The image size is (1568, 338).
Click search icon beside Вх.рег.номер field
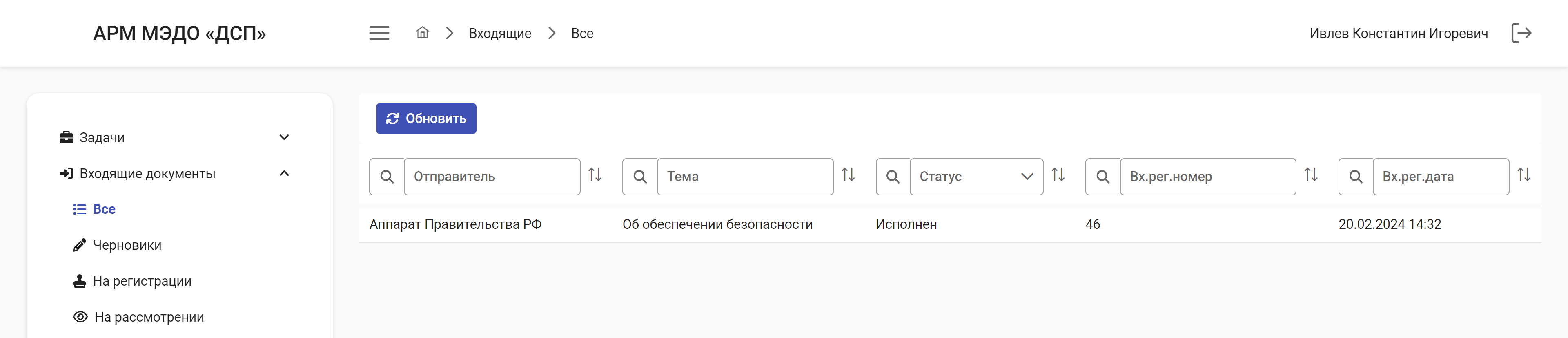(x=1102, y=177)
